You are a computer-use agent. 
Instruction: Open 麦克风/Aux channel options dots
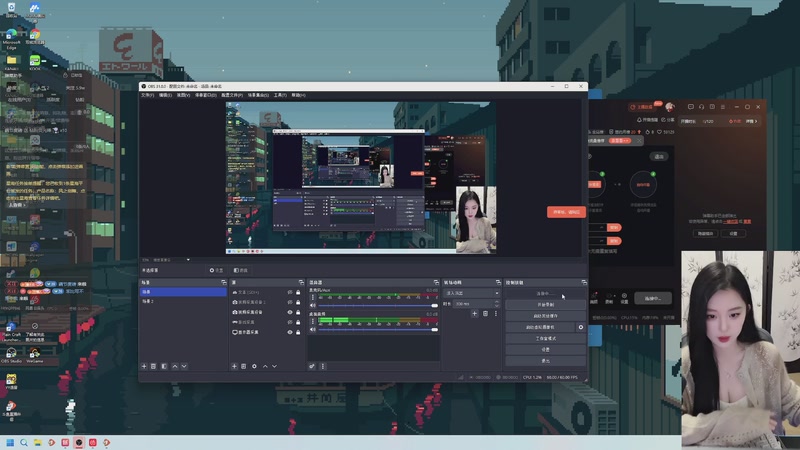pyautogui.click(x=313, y=297)
